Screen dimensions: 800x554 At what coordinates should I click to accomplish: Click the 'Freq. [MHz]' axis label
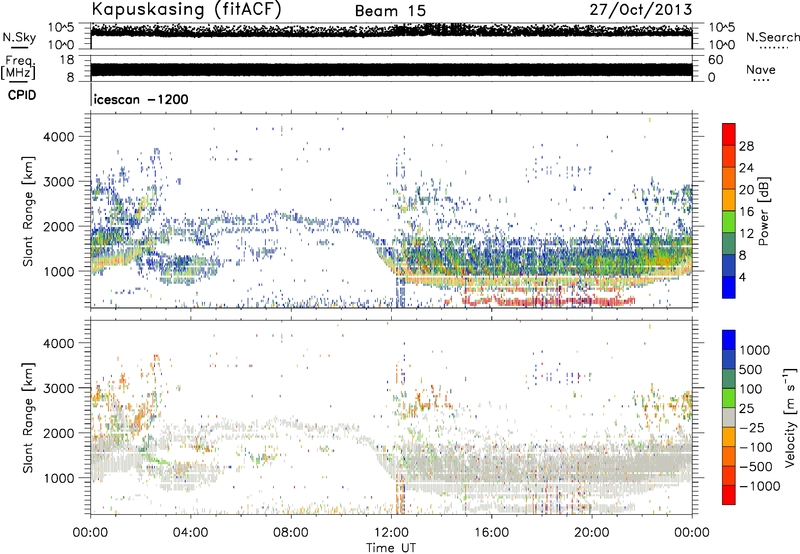point(19,67)
